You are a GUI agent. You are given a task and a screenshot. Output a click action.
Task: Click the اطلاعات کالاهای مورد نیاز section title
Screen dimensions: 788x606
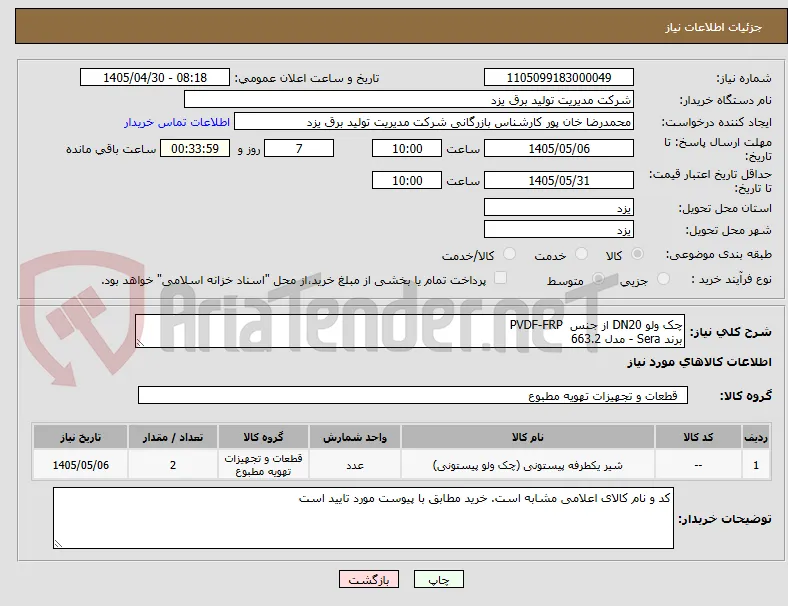tap(699, 362)
